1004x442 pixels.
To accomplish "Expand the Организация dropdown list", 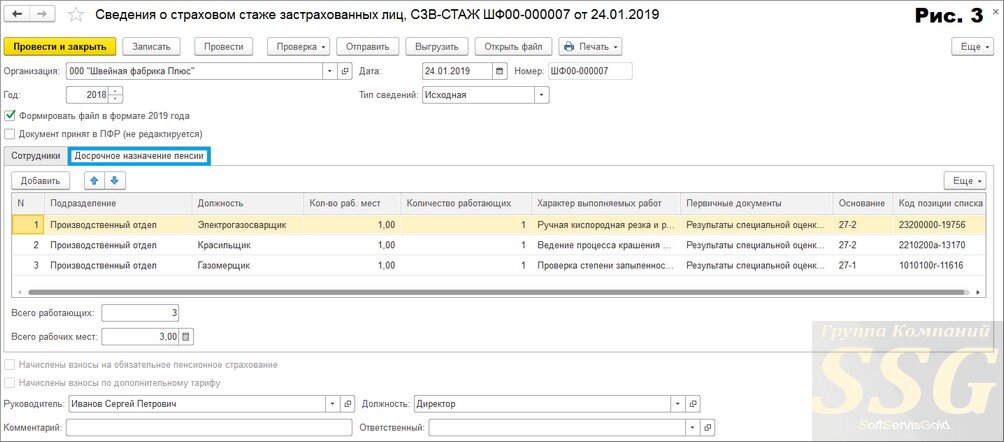I will (x=330, y=71).
